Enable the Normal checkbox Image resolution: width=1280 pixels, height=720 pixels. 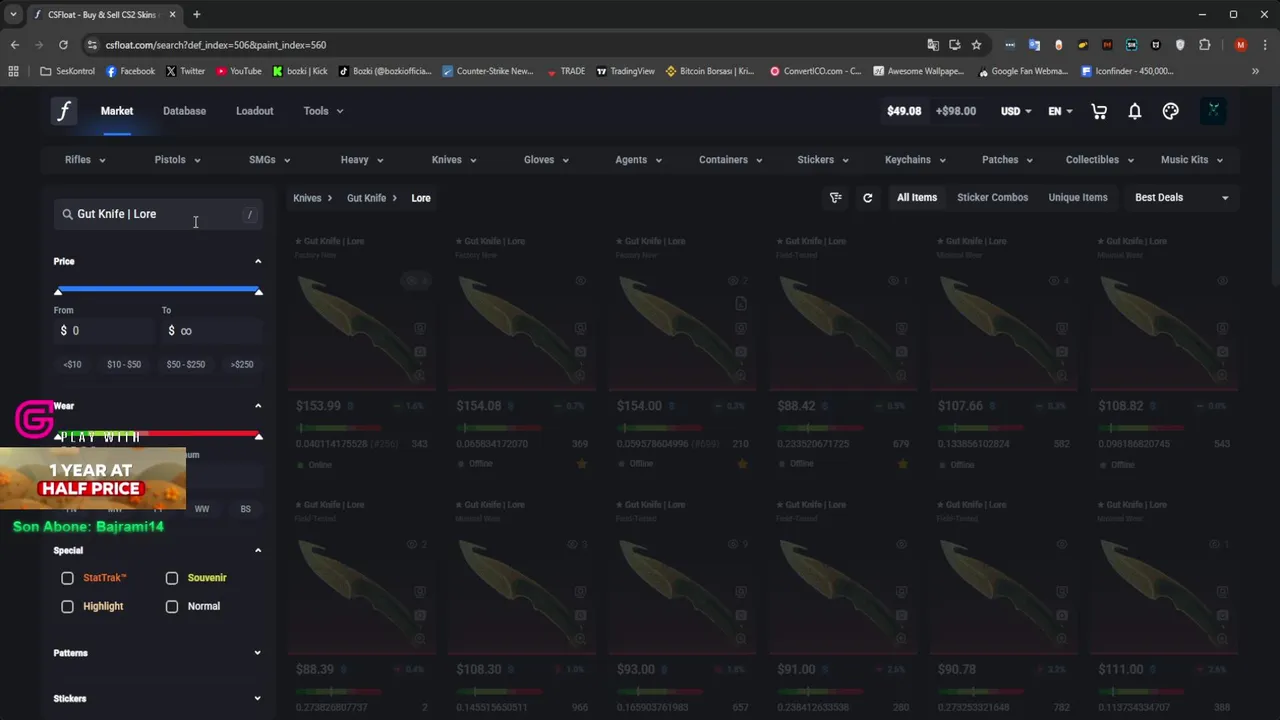tap(172, 606)
